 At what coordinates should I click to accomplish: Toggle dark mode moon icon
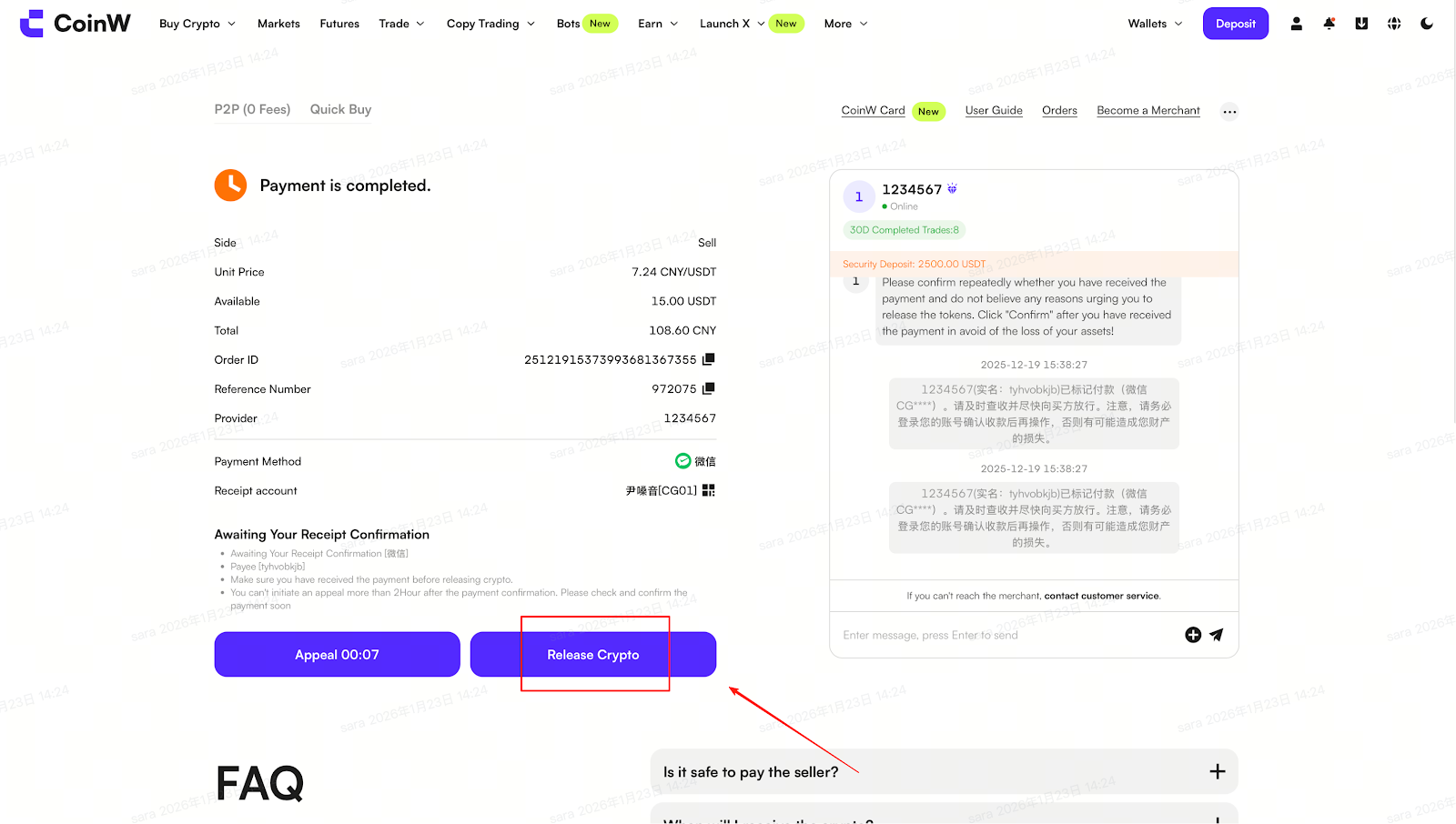pyautogui.click(x=1427, y=24)
